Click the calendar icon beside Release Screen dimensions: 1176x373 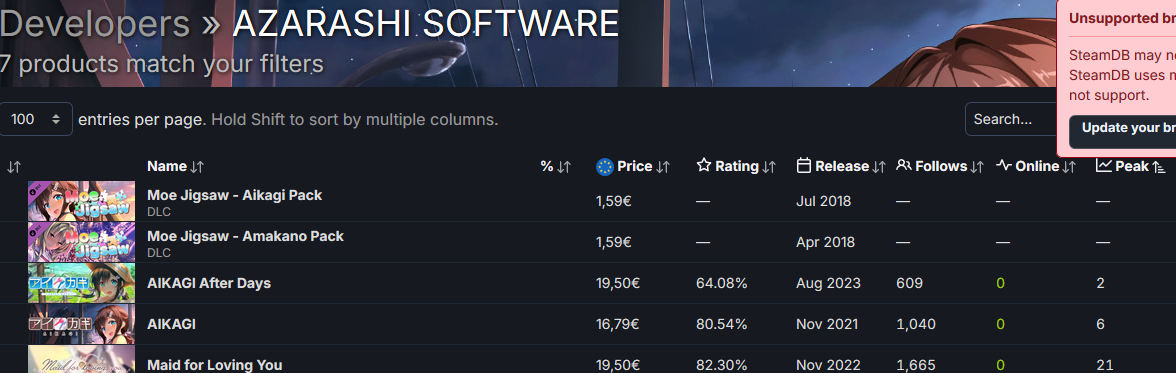[804, 166]
